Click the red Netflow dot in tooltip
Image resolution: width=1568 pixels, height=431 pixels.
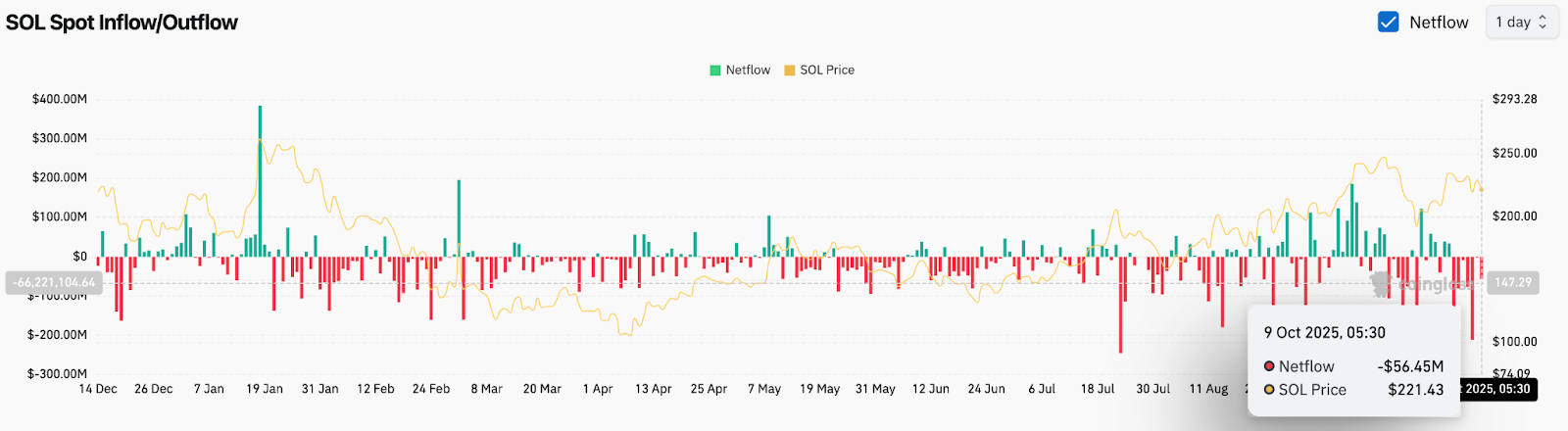click(x=1269, y=366)
